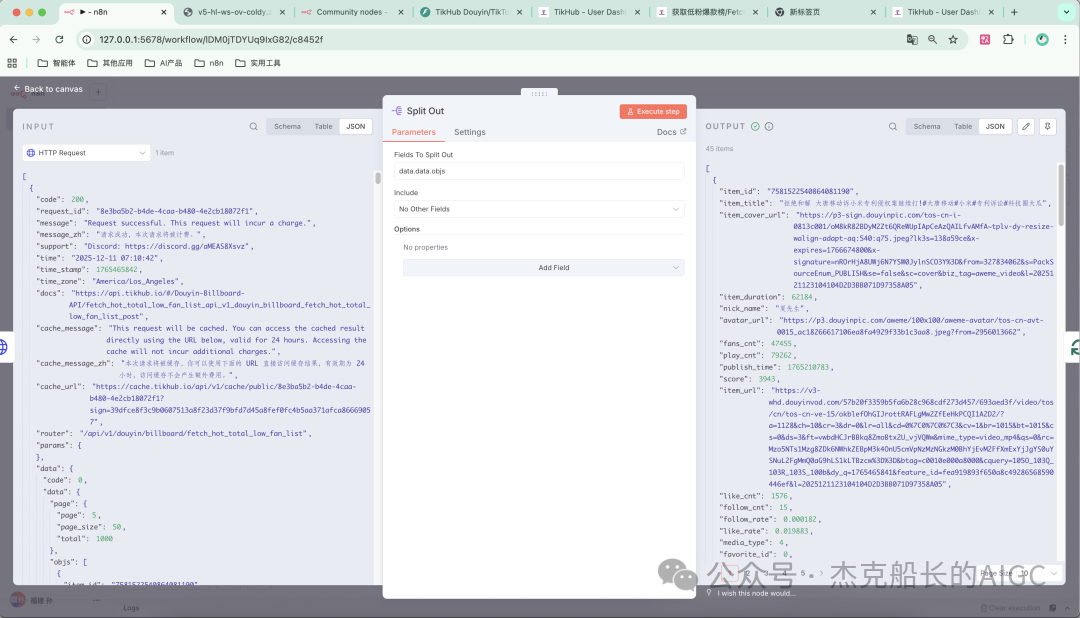
Task: Select the Parameters tab
Action: 413,132
